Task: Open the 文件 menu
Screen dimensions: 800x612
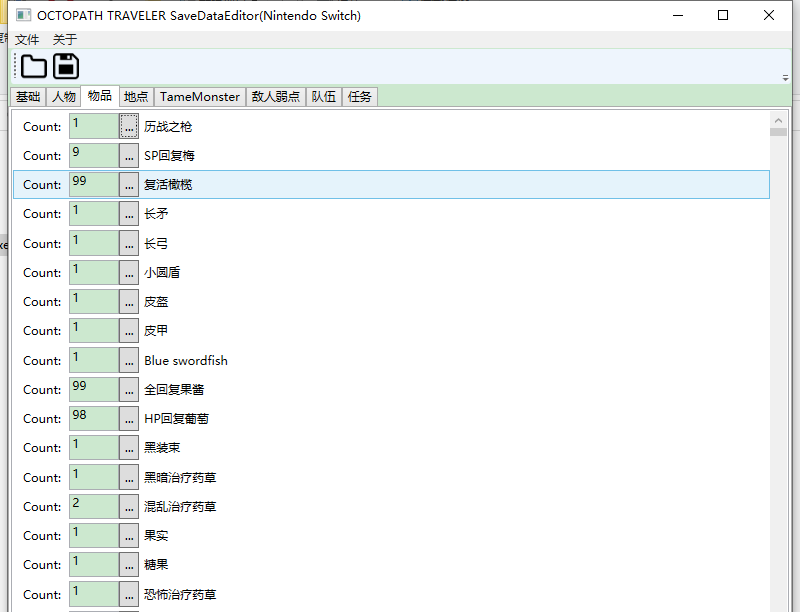Action: [27, 39]
